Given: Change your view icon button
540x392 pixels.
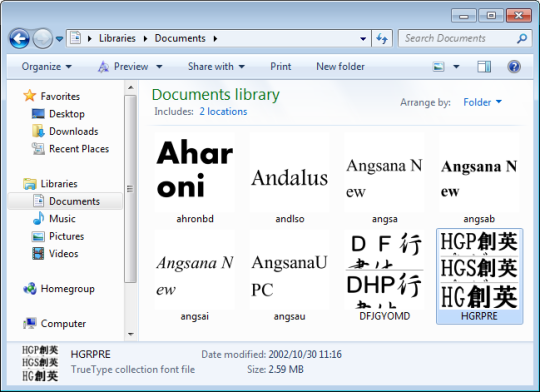Looking at the screenshot, I should (438, 66).
